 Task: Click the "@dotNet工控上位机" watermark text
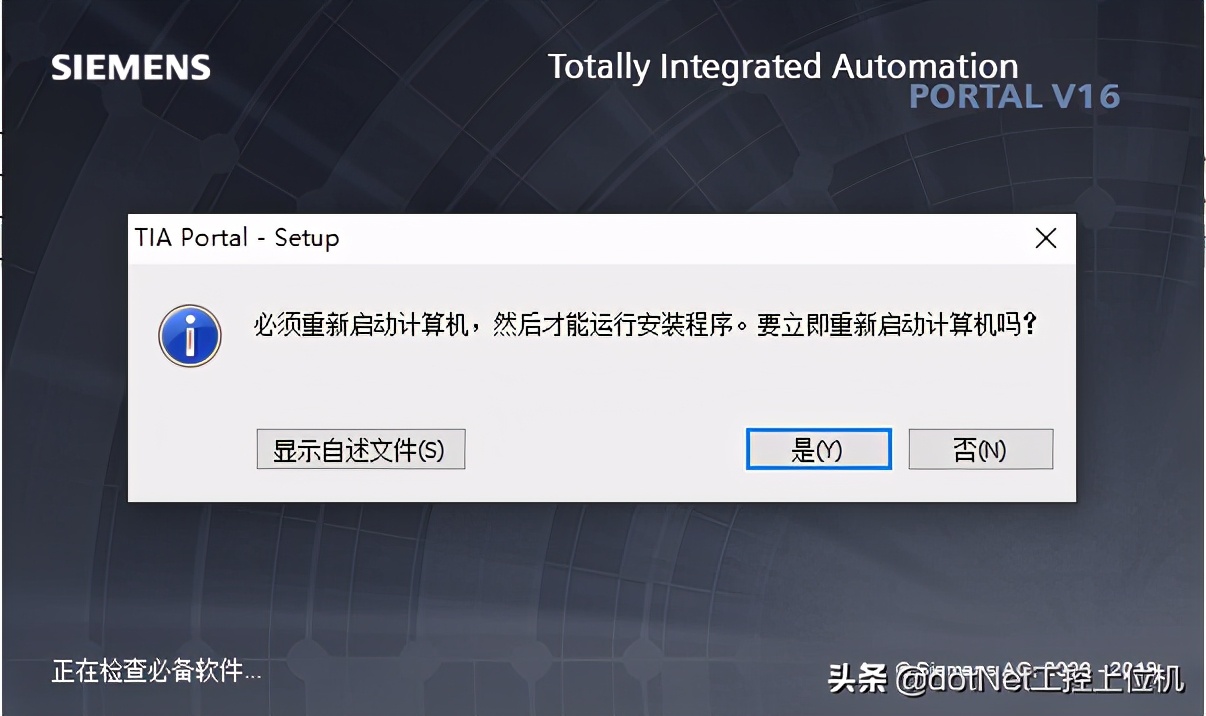click(1040, 680)
